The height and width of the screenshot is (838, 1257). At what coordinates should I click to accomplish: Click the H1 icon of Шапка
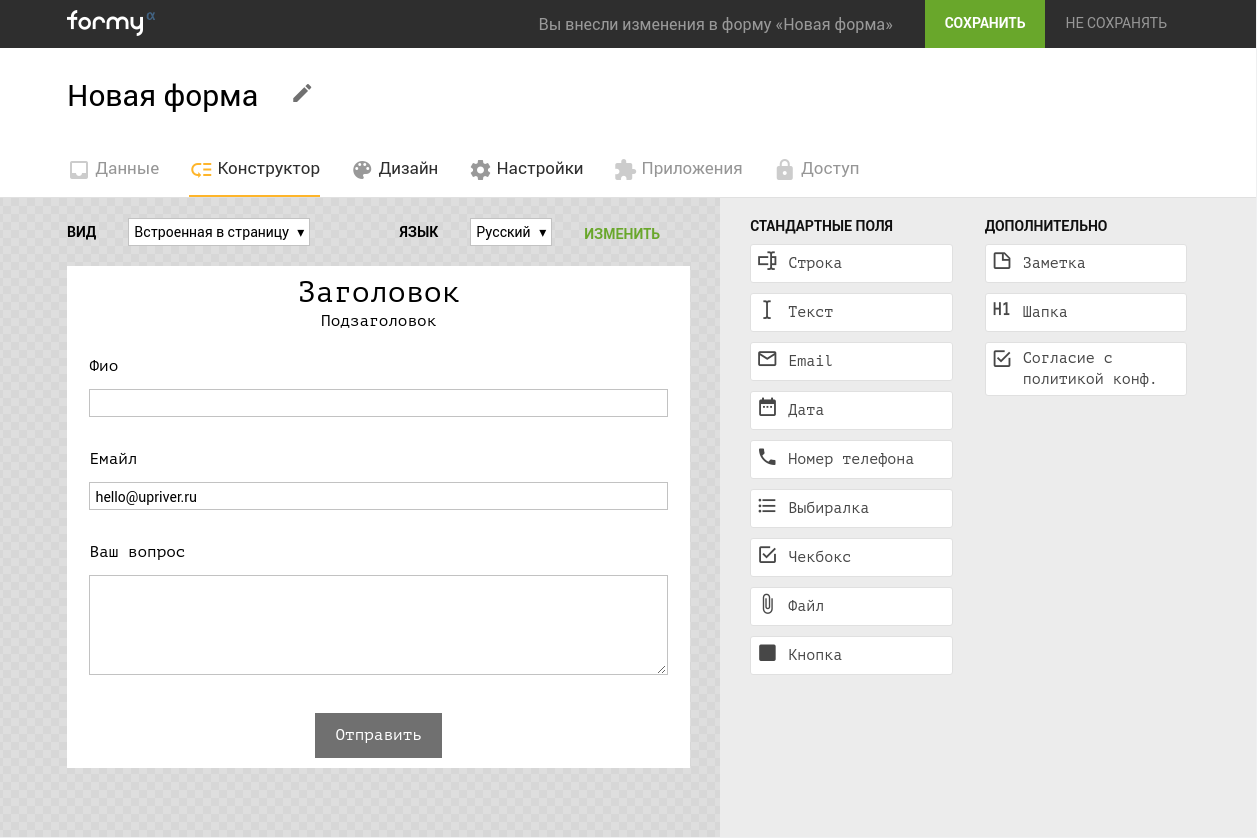(1002, 310)
